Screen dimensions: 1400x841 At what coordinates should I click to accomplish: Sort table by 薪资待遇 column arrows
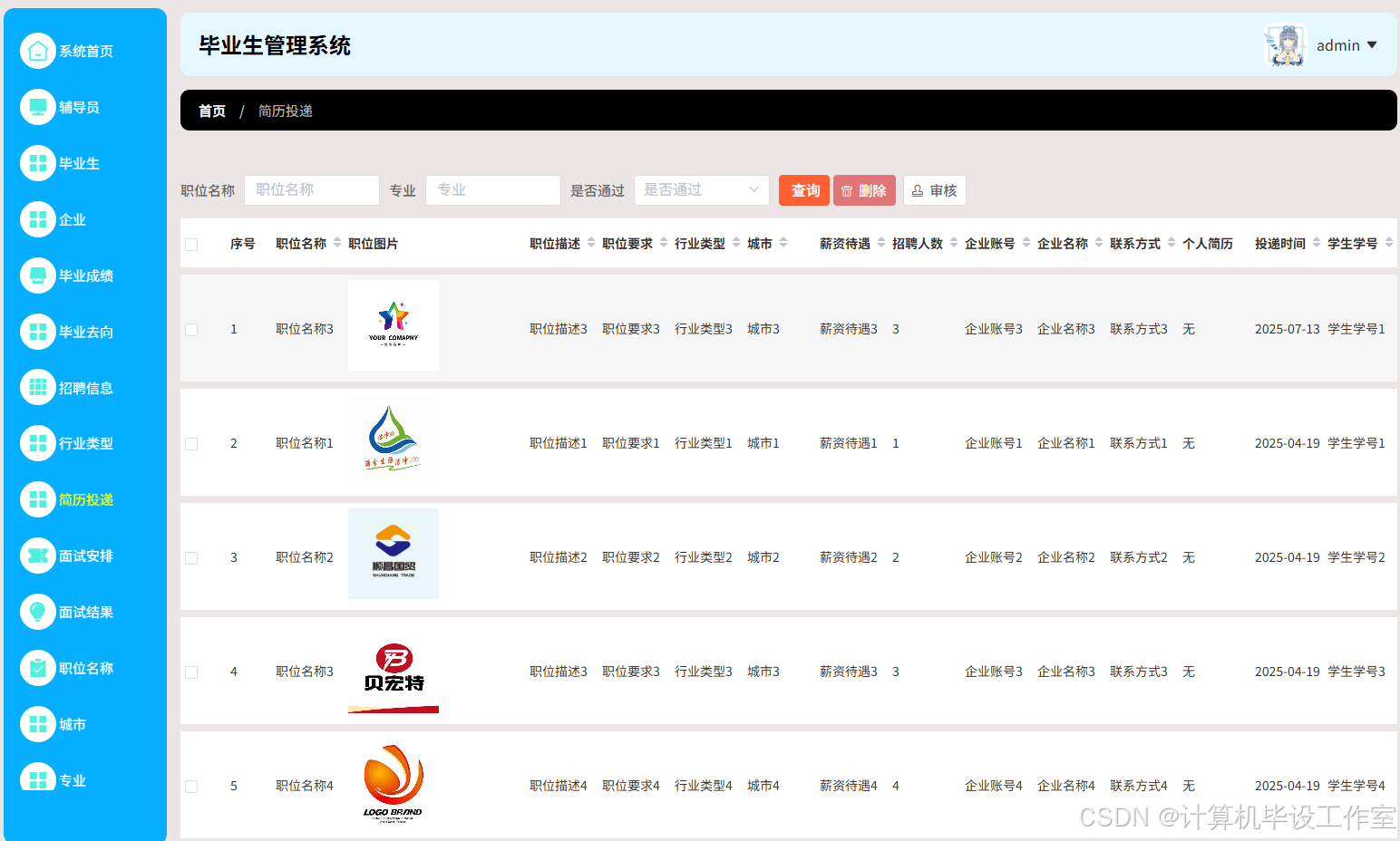click(881, 243)
